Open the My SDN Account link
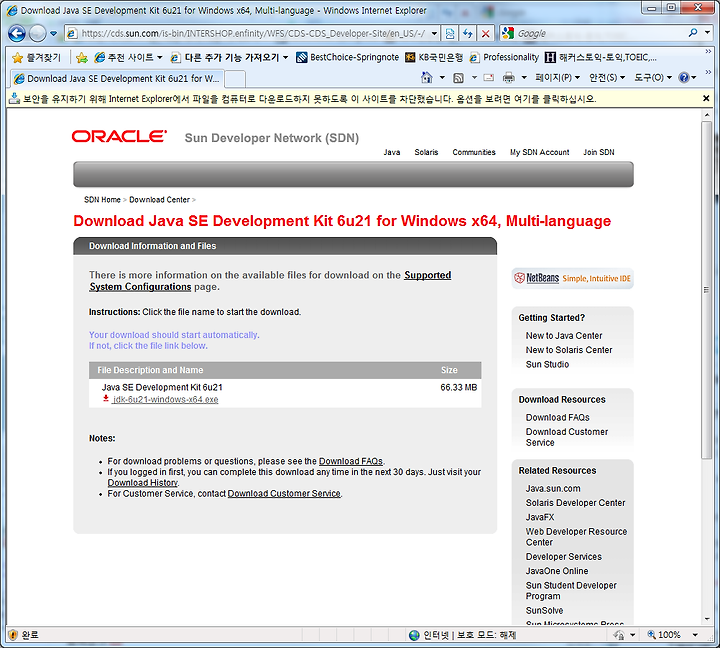Image resolution: width=720 pixels, height=648 pixels. 540,152
